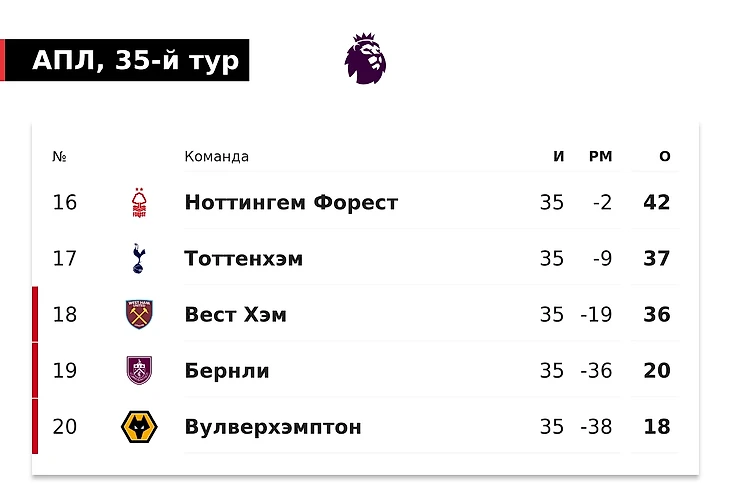
Task: Click the АПЛ, 35-й тур title banner
Action: tap(125, 60)
